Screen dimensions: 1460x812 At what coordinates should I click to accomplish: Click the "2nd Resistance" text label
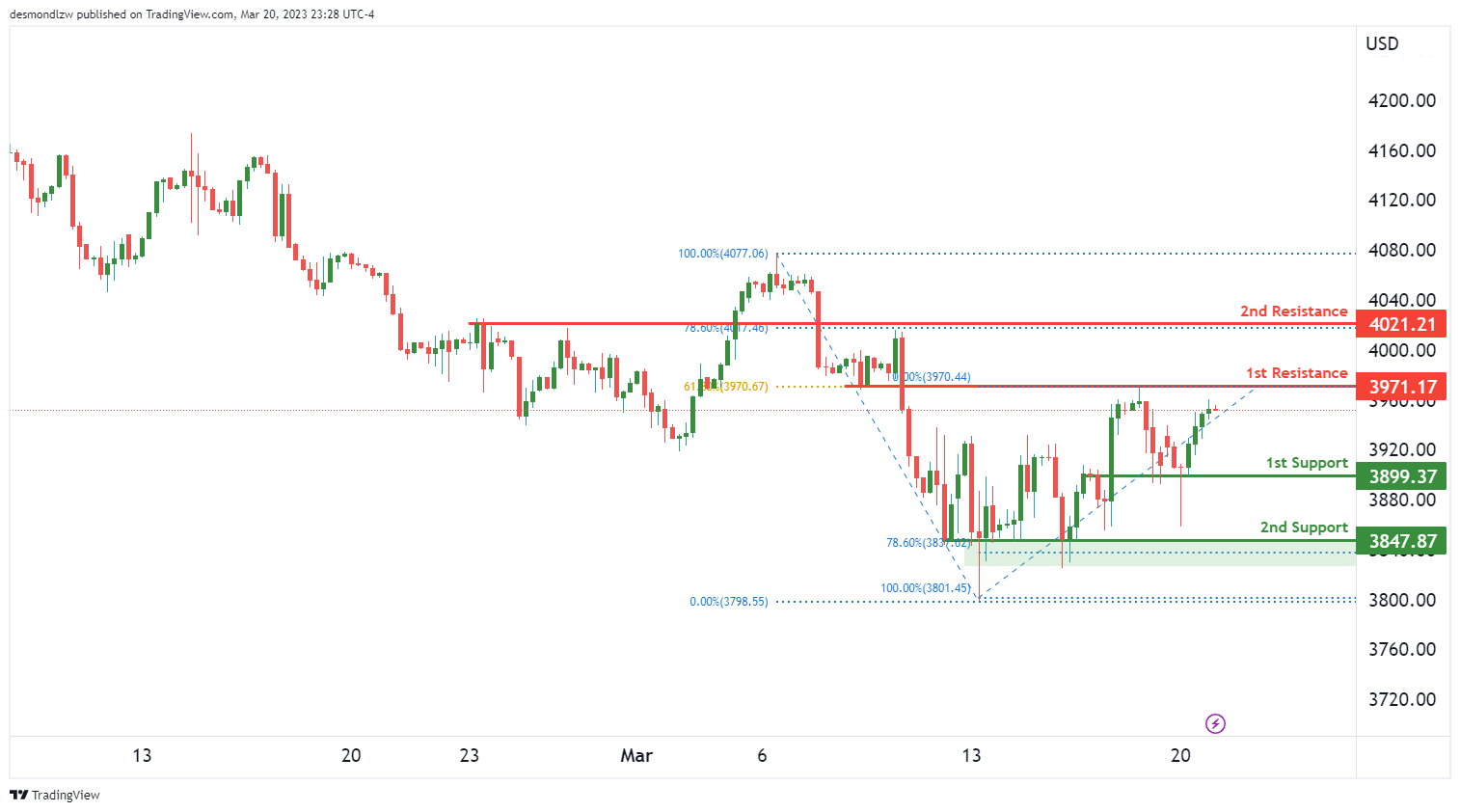pos(1293,311)
